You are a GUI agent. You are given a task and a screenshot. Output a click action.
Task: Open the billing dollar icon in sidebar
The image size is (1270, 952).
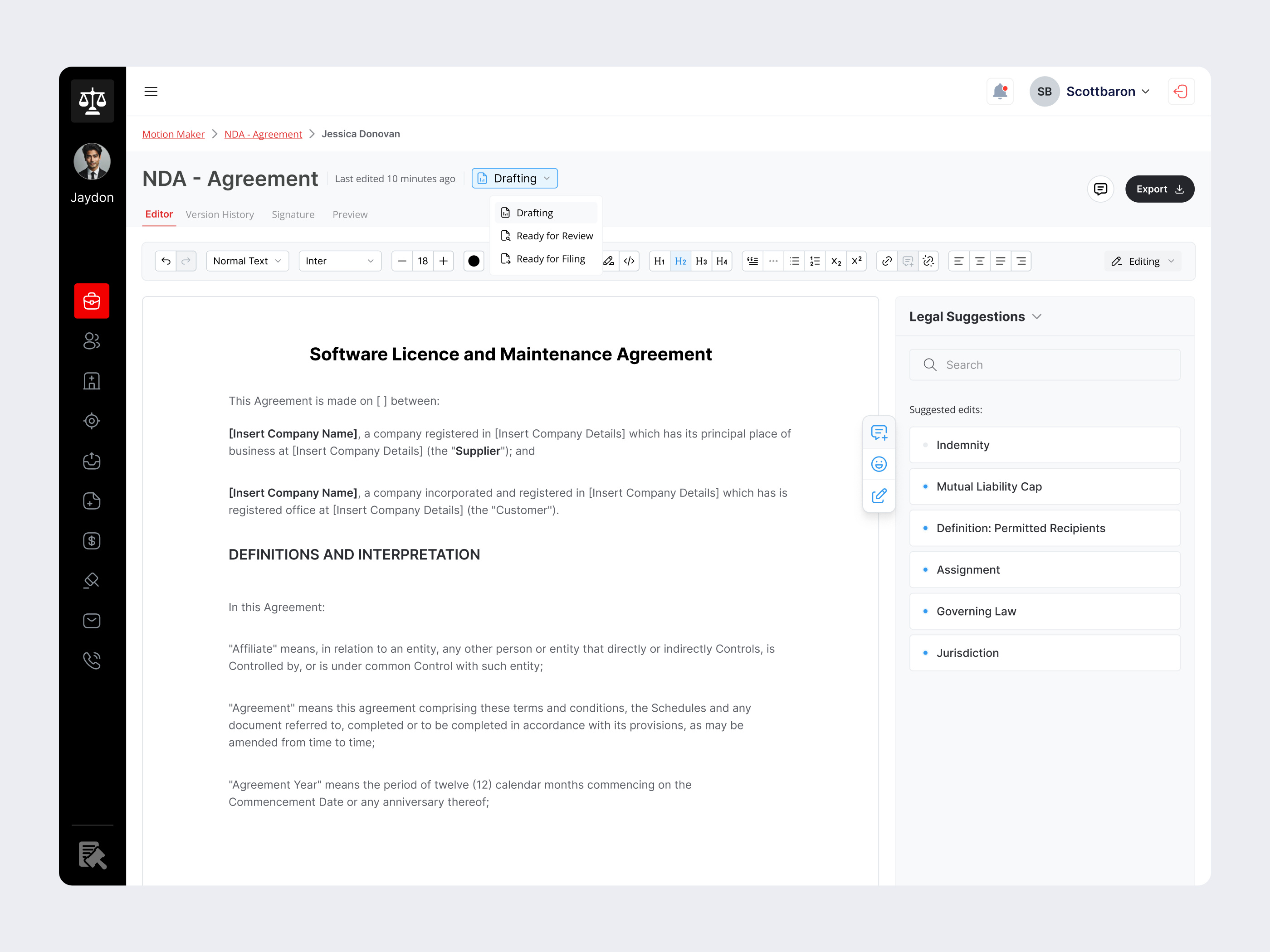pyautogui.click(x=92, y=540)
